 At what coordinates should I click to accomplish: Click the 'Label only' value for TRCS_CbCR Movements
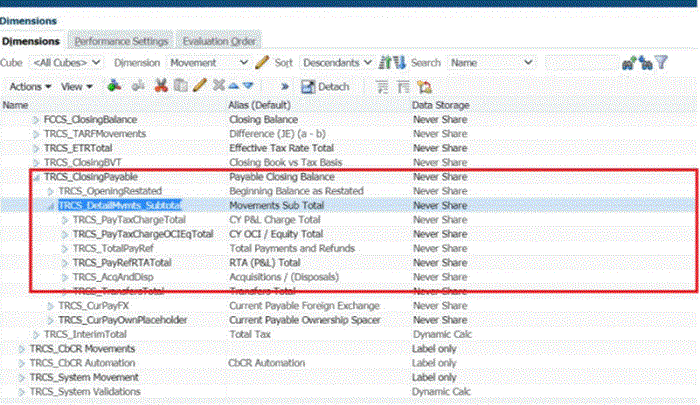click(x=434, y=349)
